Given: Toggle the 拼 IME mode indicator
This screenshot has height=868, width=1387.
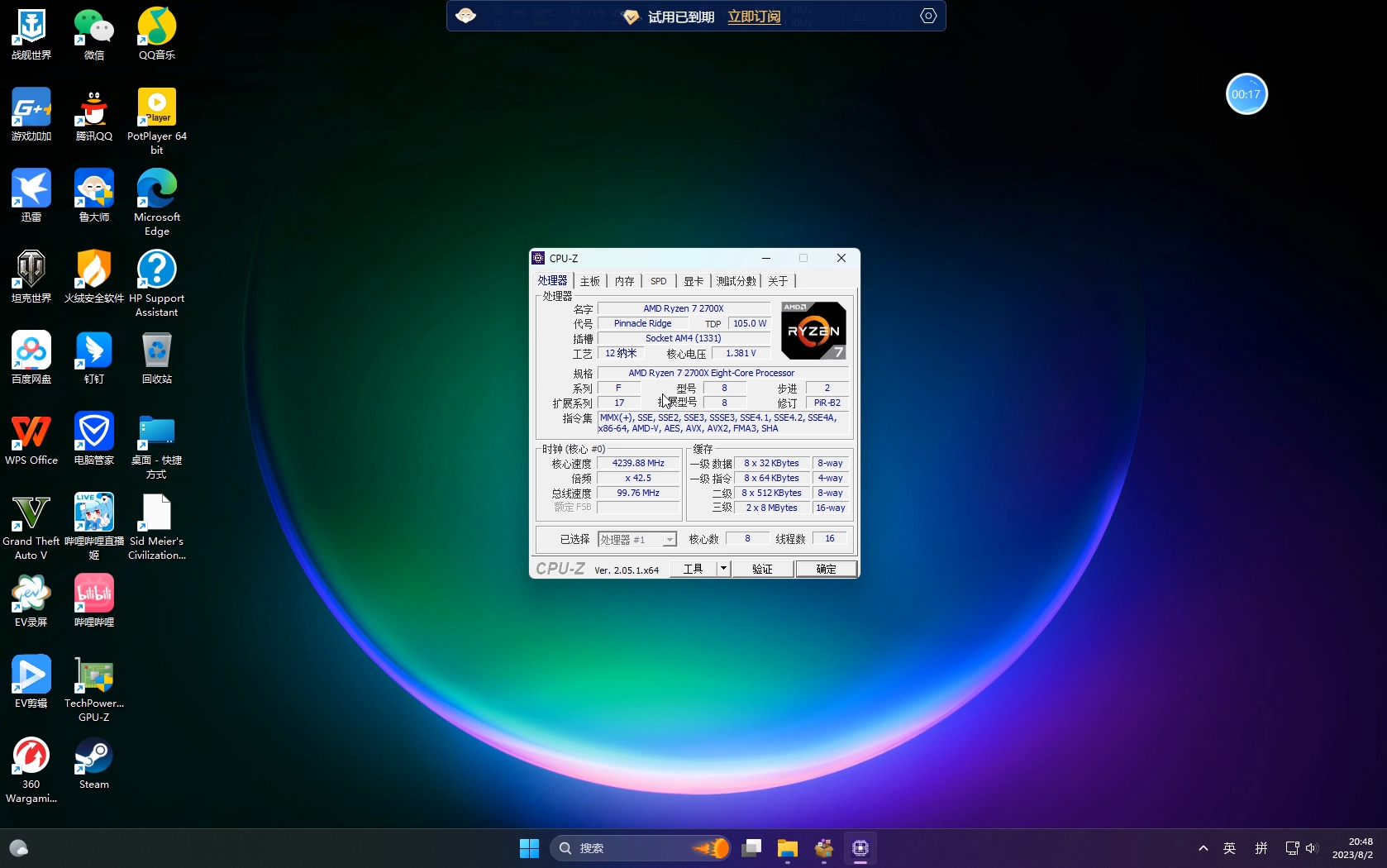Looking at the screenshot, I should click(x=1261, y=848).
